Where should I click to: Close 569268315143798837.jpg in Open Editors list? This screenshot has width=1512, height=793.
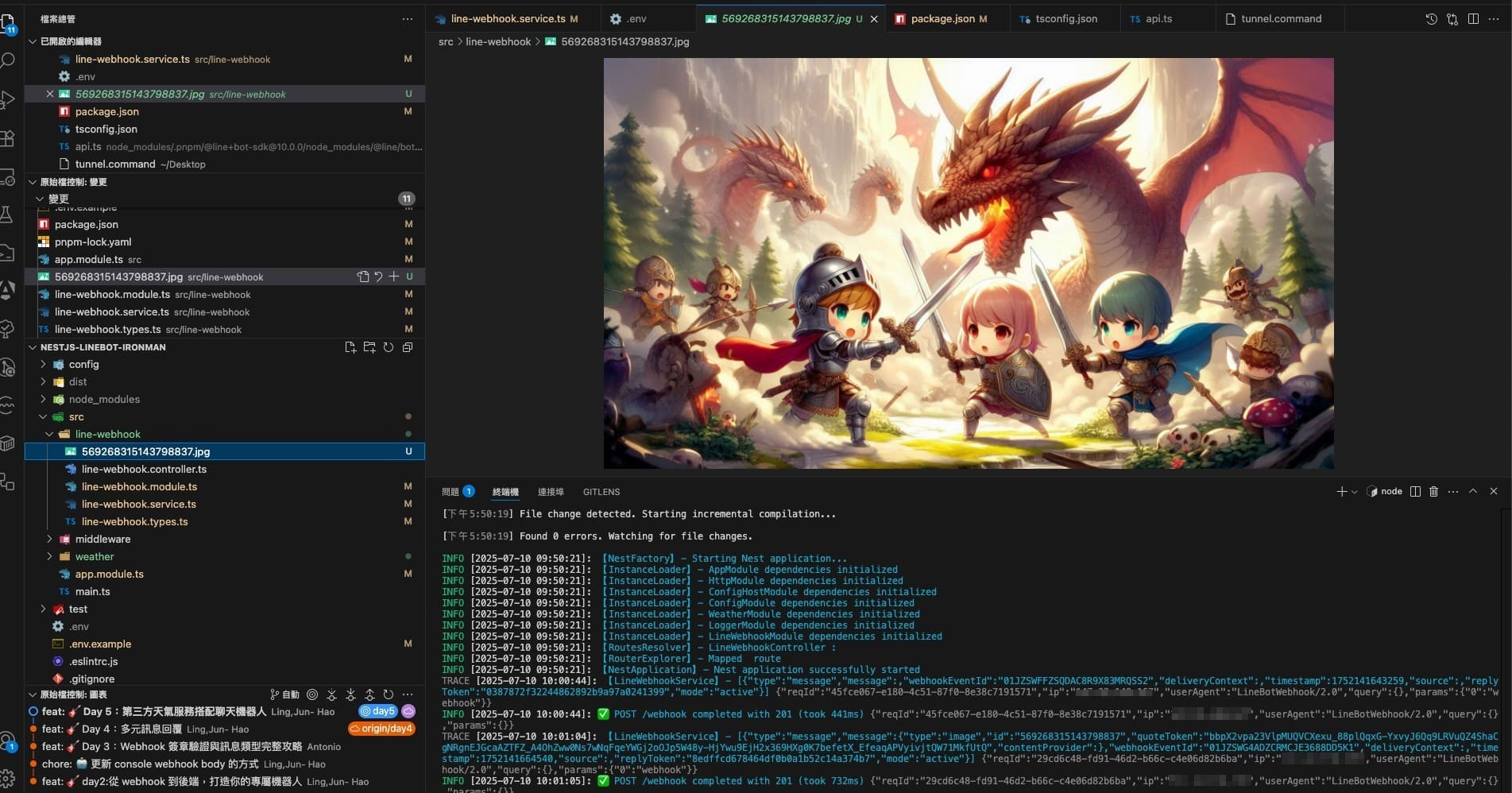click(x=50, y=94)
